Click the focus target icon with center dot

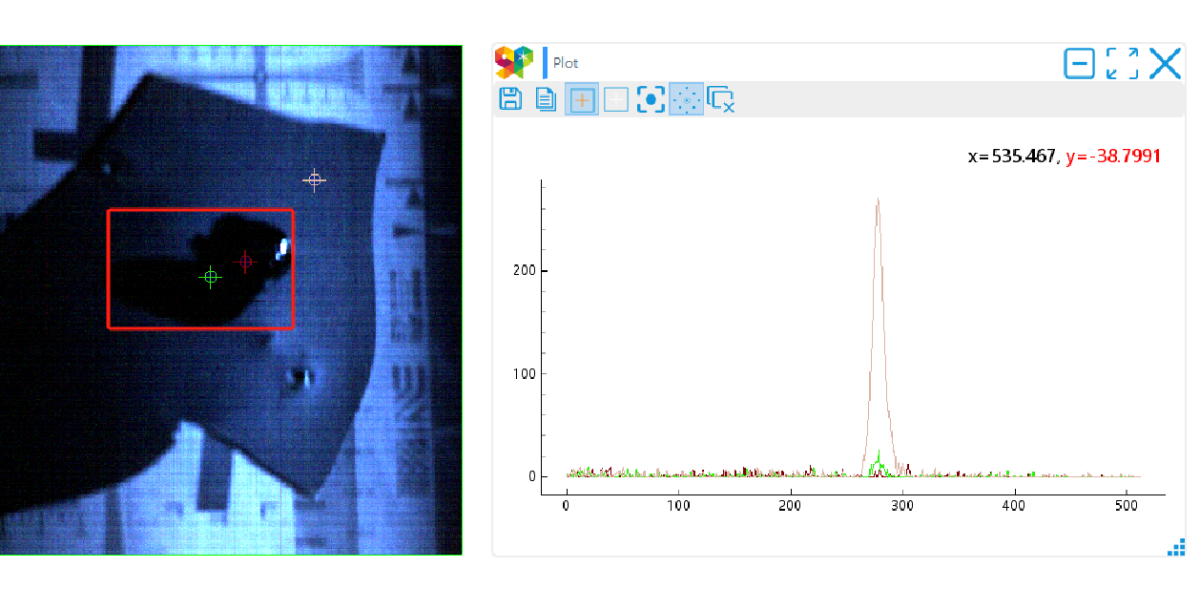(651, 99)
